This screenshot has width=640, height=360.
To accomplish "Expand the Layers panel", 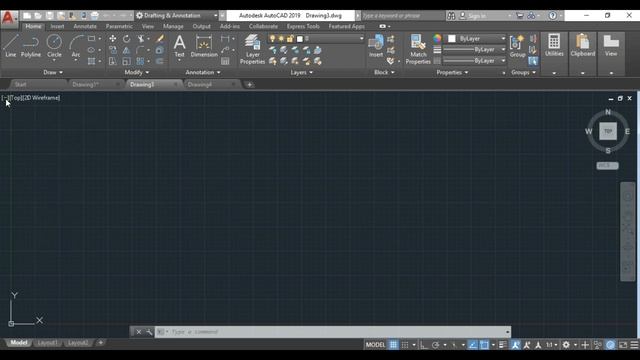I will click(302, 72).
